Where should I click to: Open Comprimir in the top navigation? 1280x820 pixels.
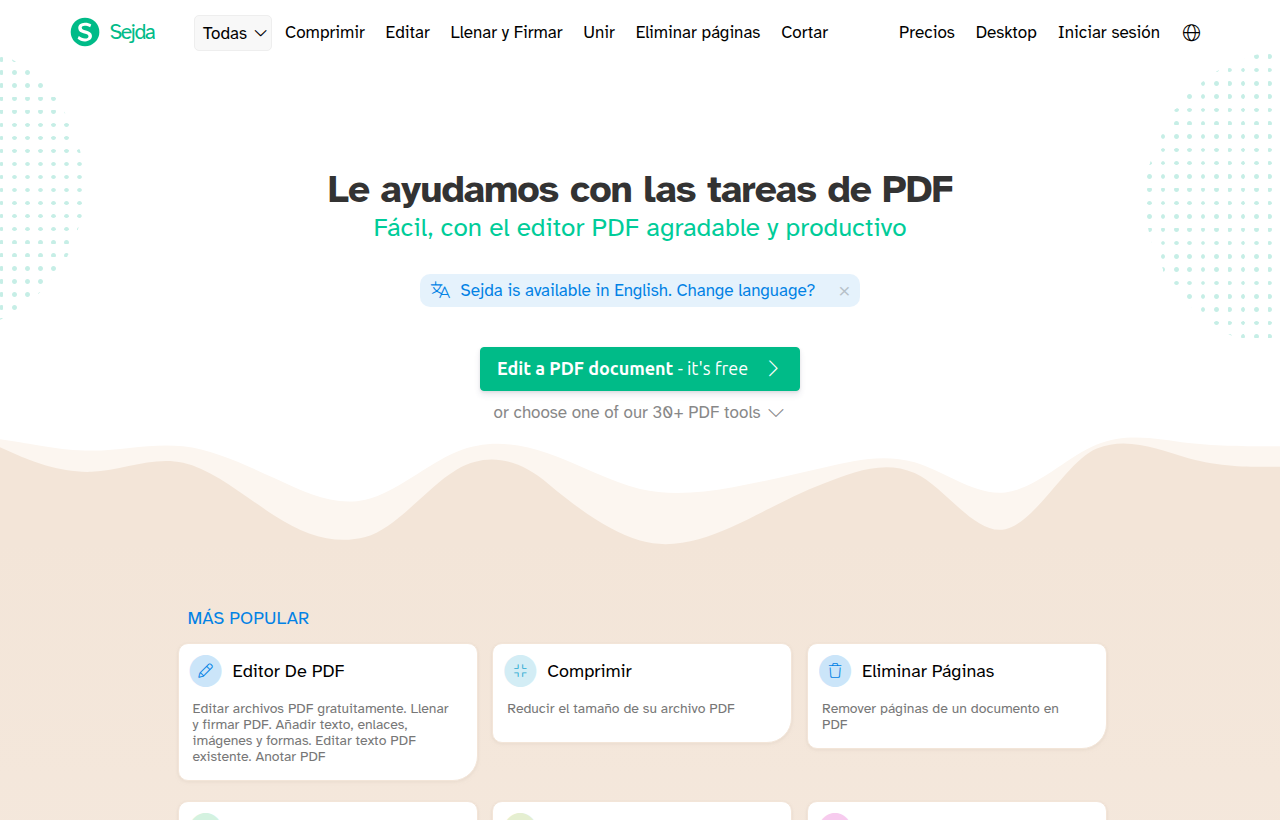pos(325,33)
